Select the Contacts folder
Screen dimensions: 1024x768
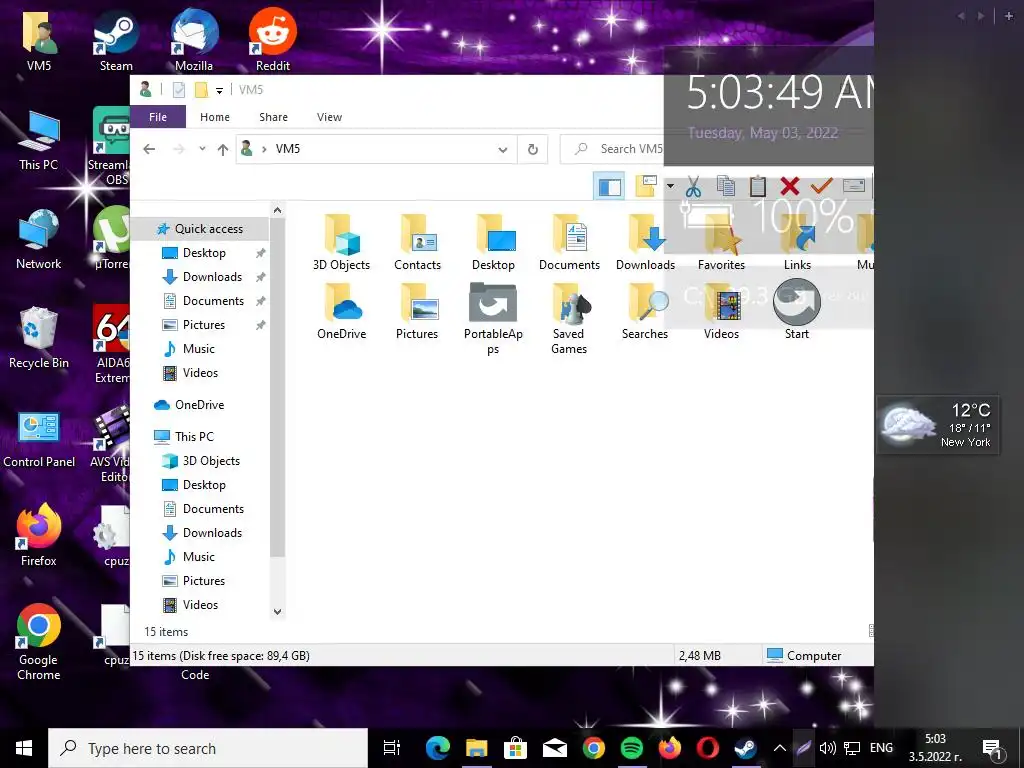(417, 242)
